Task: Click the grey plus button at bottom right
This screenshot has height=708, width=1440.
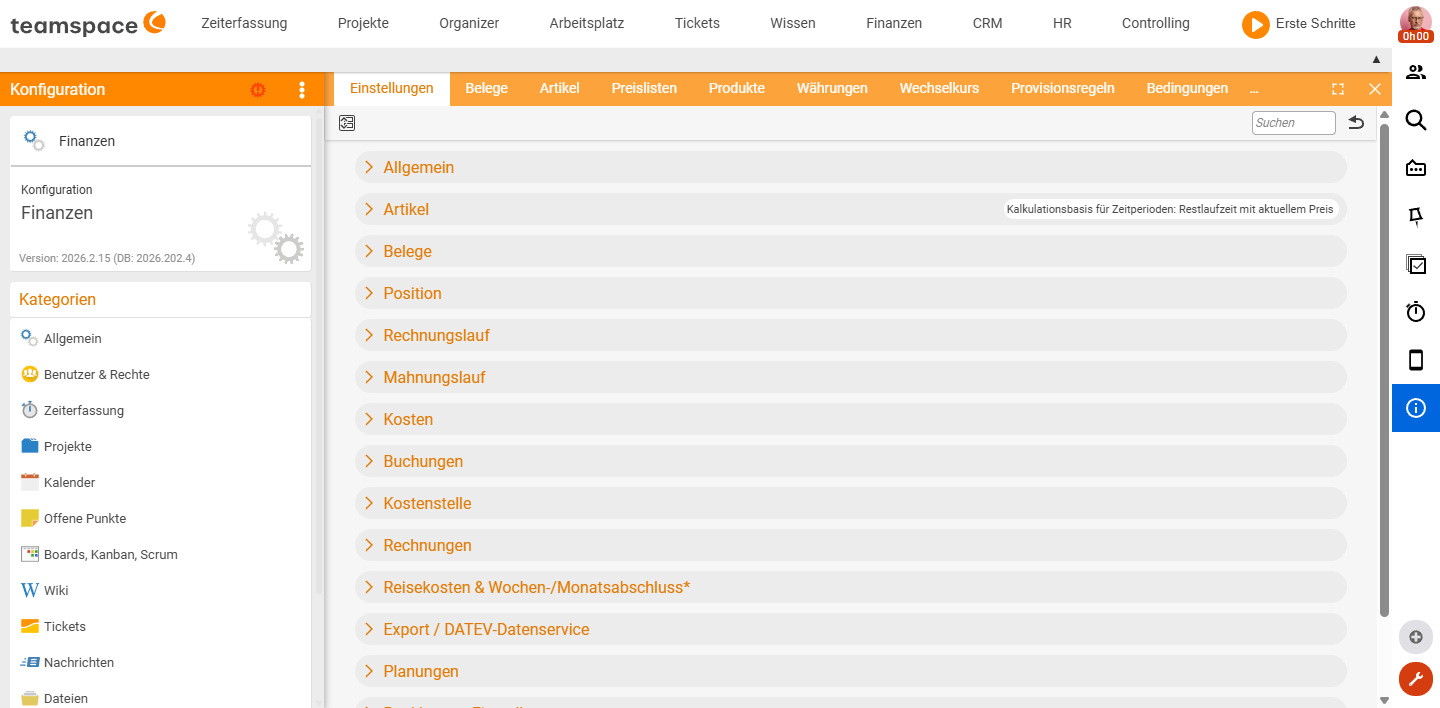Action: 1416,637
